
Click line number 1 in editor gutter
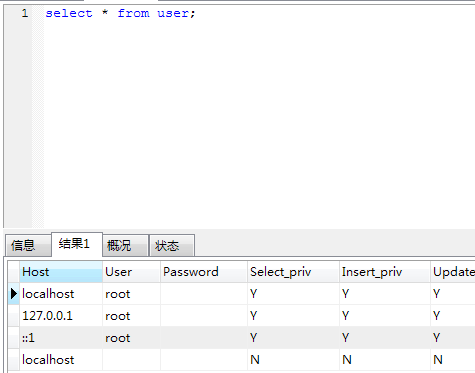[25, 13]
